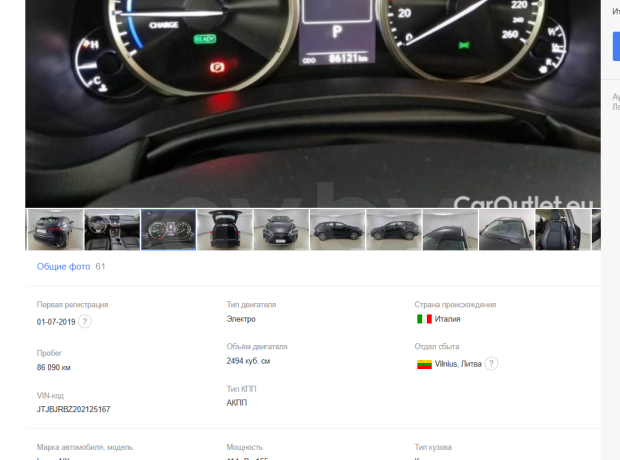This screenshot has width=620, height=460.
Task: Click the mileage value 86 090 км
Action: (53, 367)
